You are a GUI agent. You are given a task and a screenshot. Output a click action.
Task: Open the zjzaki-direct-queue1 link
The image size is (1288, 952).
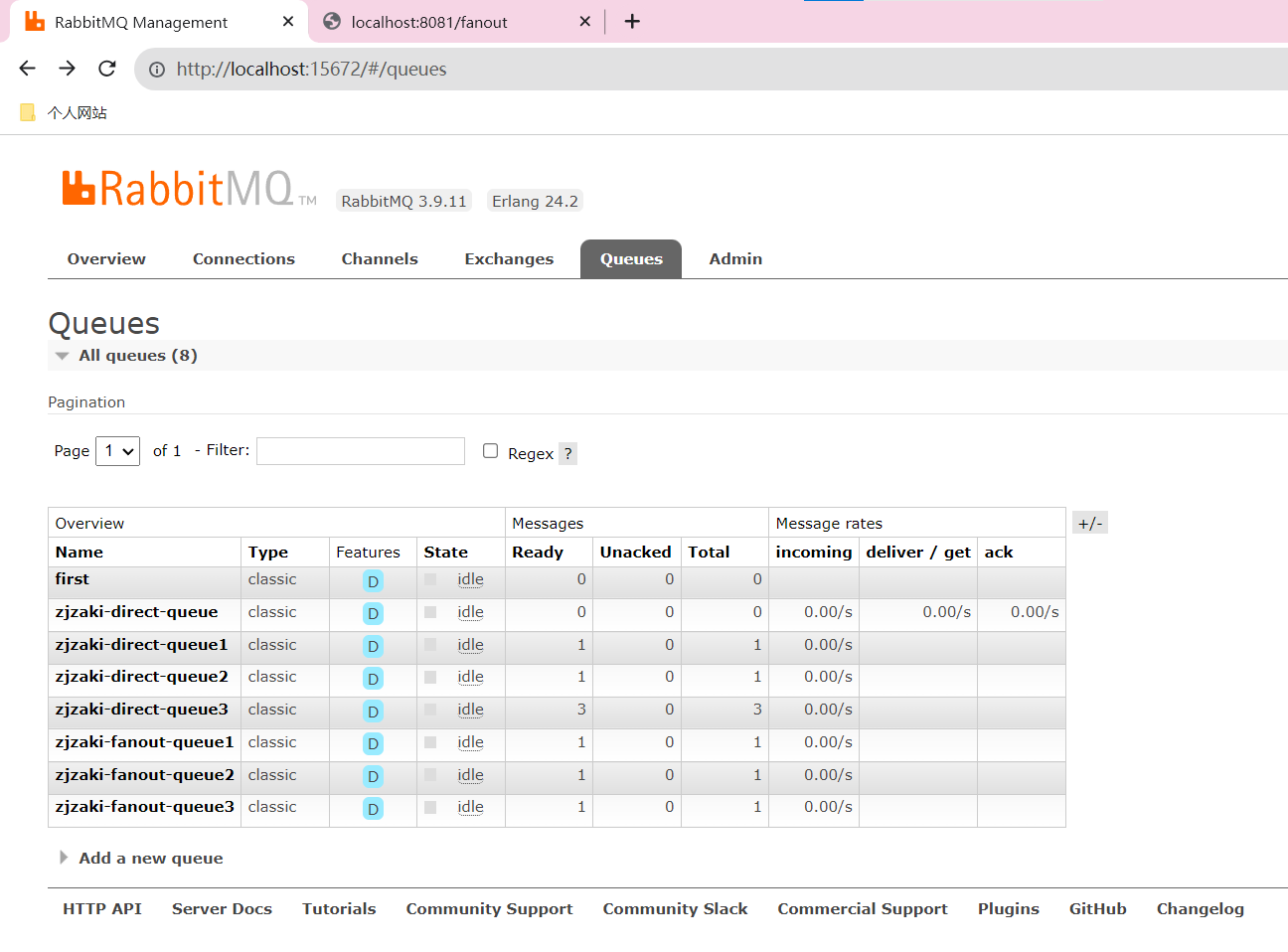click(x=141, y=644)
